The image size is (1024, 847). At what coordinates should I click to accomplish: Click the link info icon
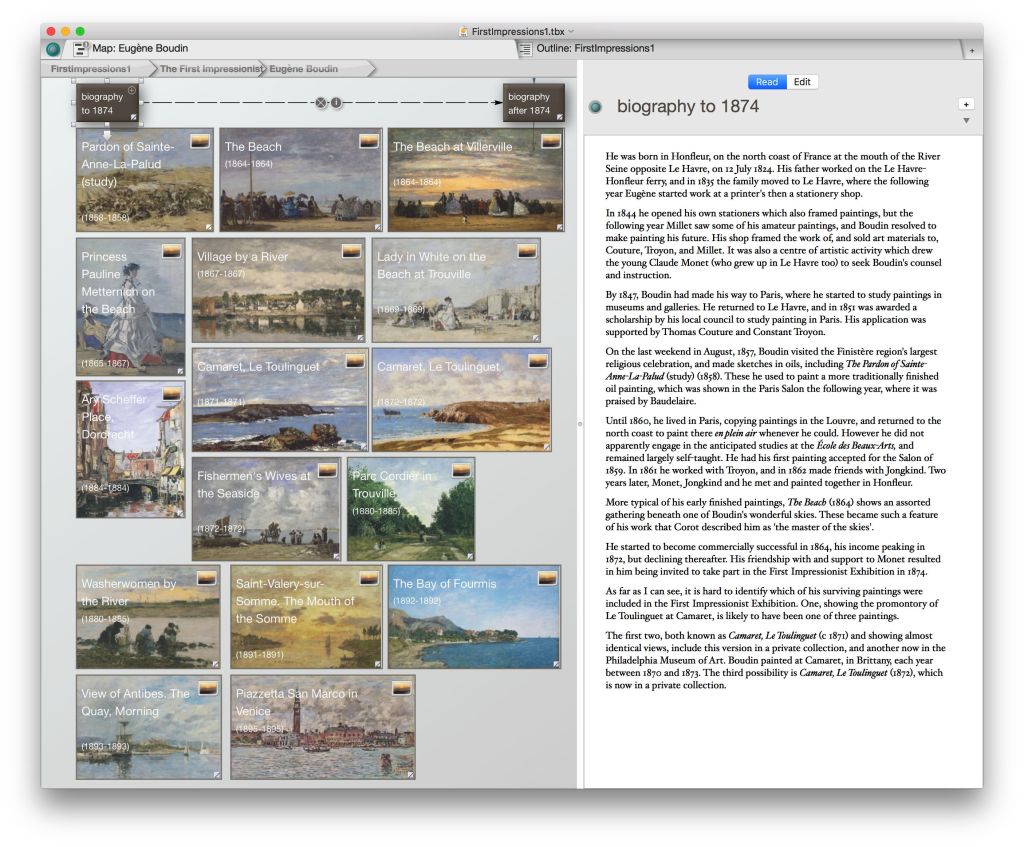[336, 103]
